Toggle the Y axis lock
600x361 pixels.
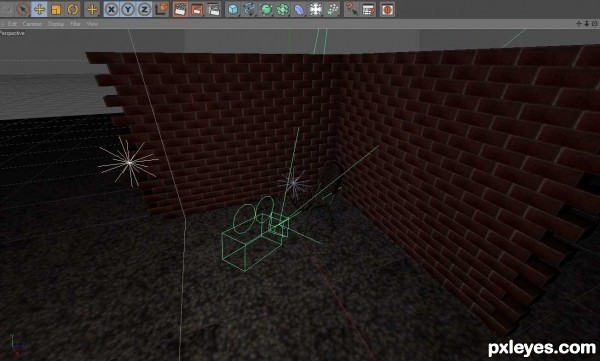128,9
